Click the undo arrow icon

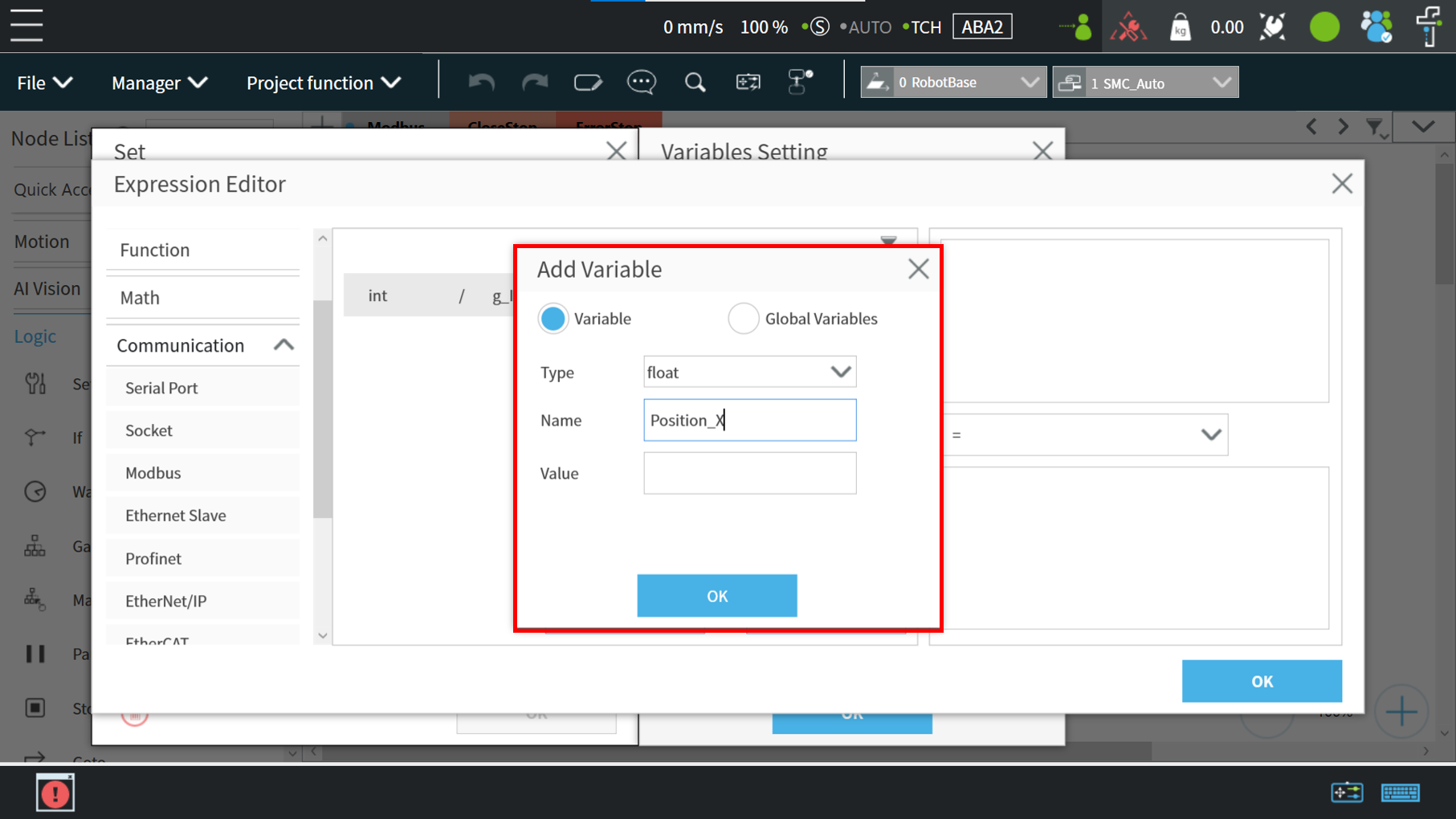481,83
